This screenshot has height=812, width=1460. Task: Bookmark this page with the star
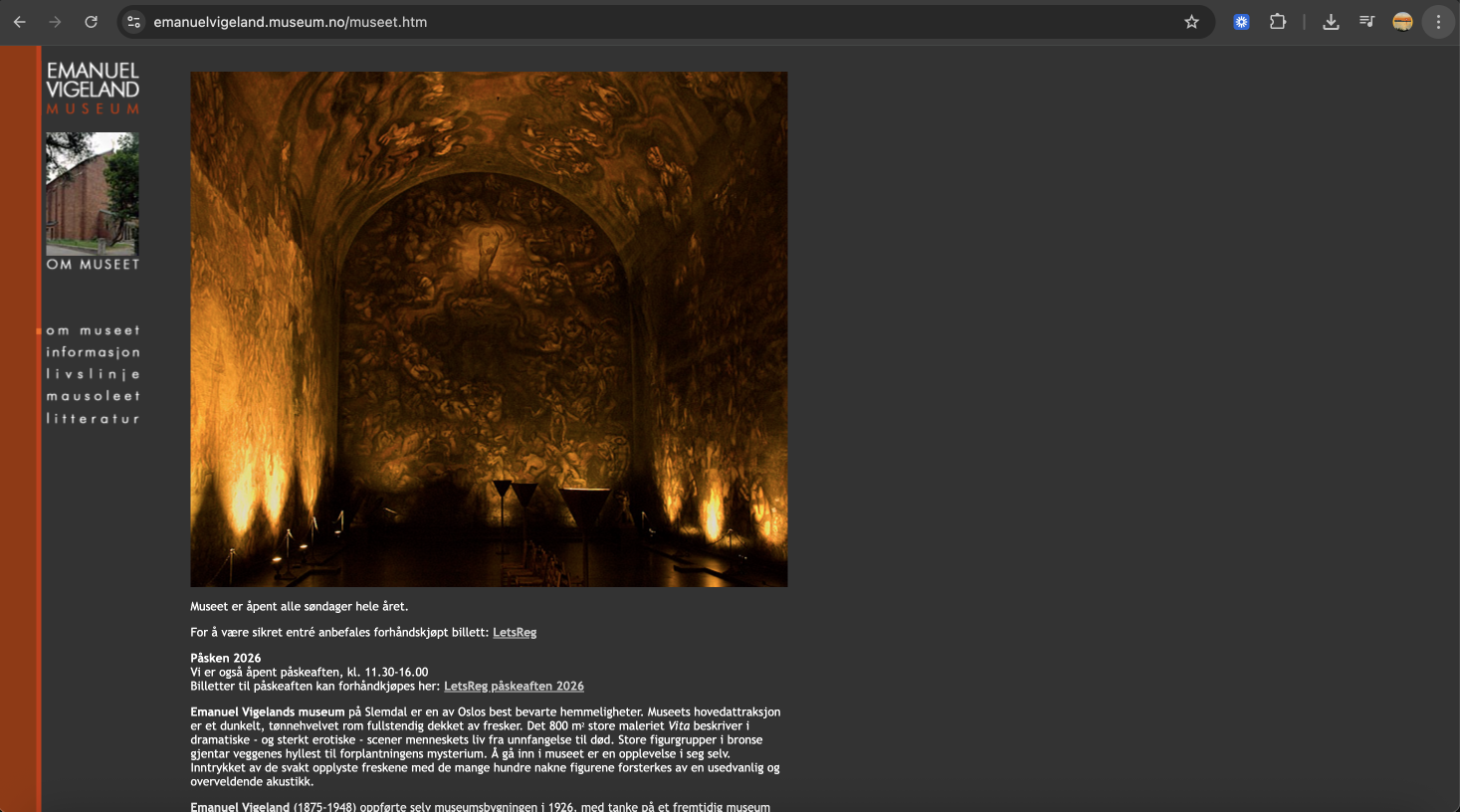(x=1191, y=22)
